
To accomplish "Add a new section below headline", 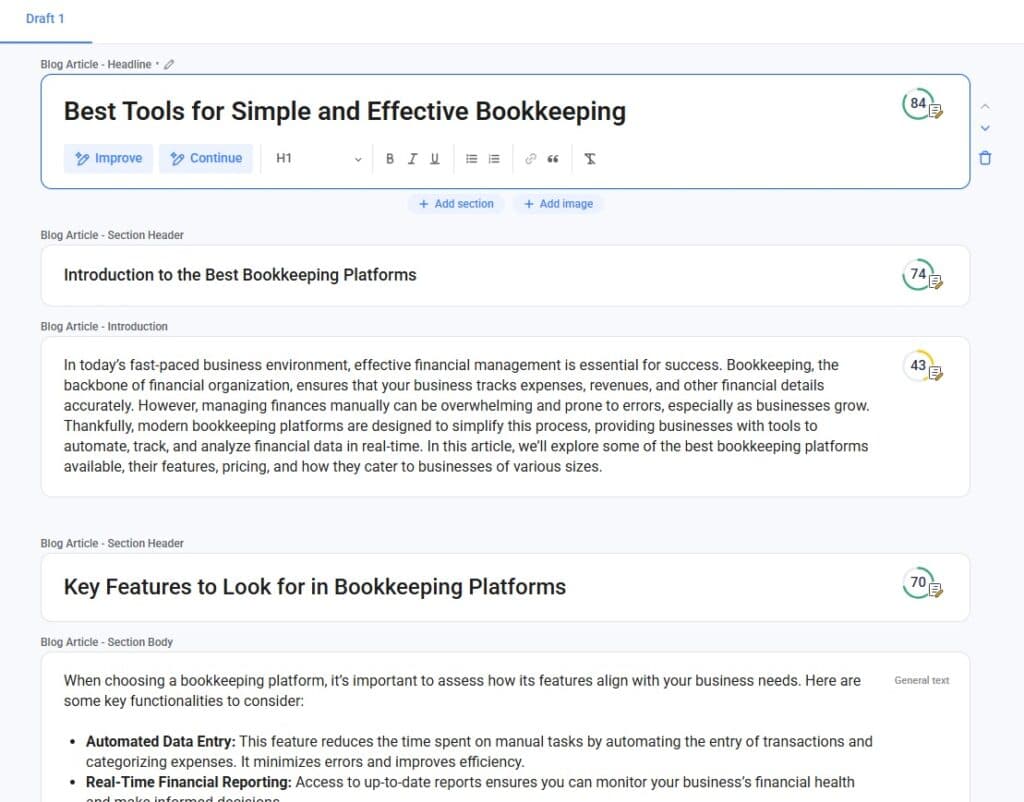I will pyautogui.click(x=456, y=204).
